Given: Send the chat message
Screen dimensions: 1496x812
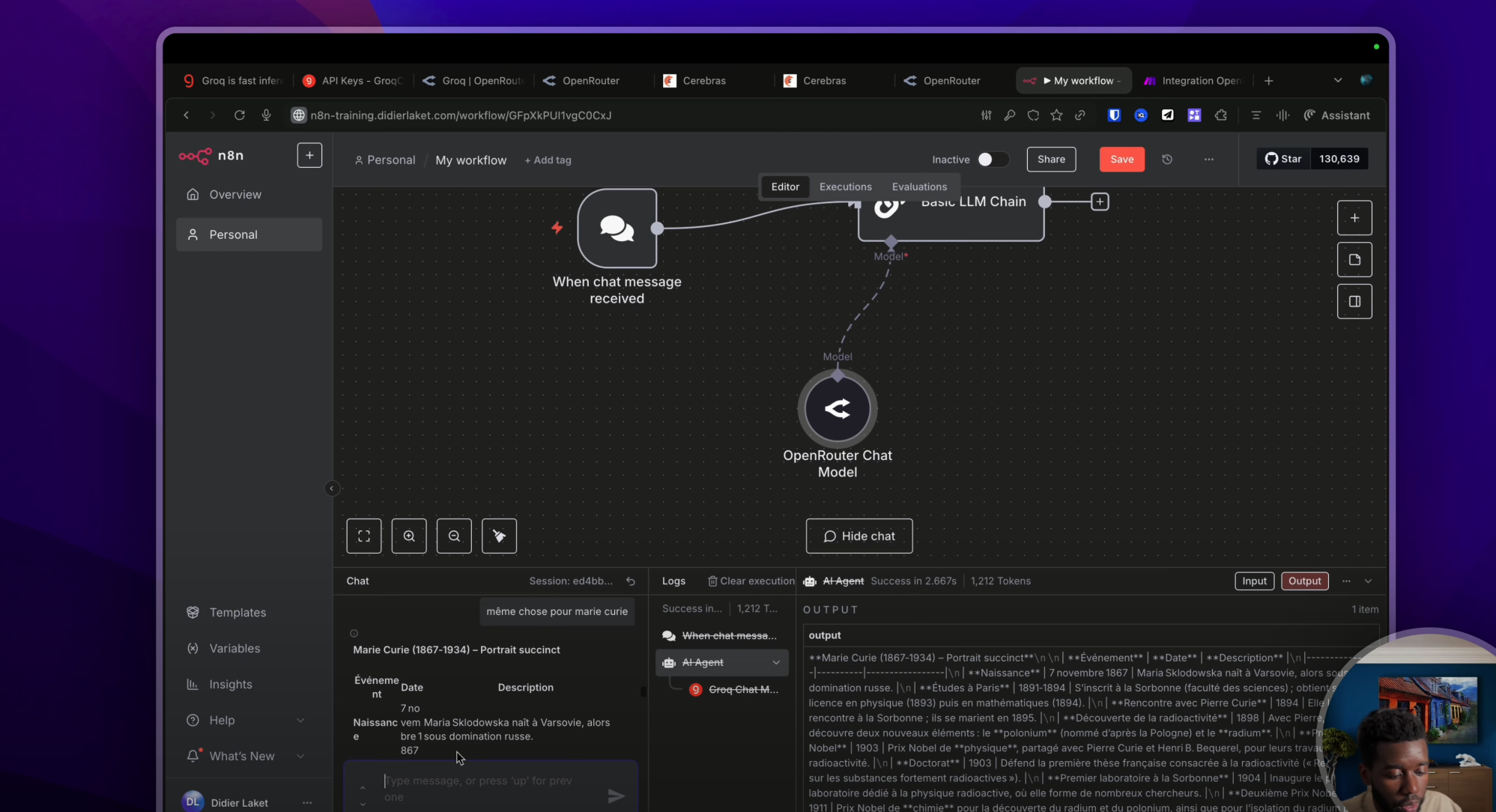Looking at the screenshot, I should click(x=617, y=796).
